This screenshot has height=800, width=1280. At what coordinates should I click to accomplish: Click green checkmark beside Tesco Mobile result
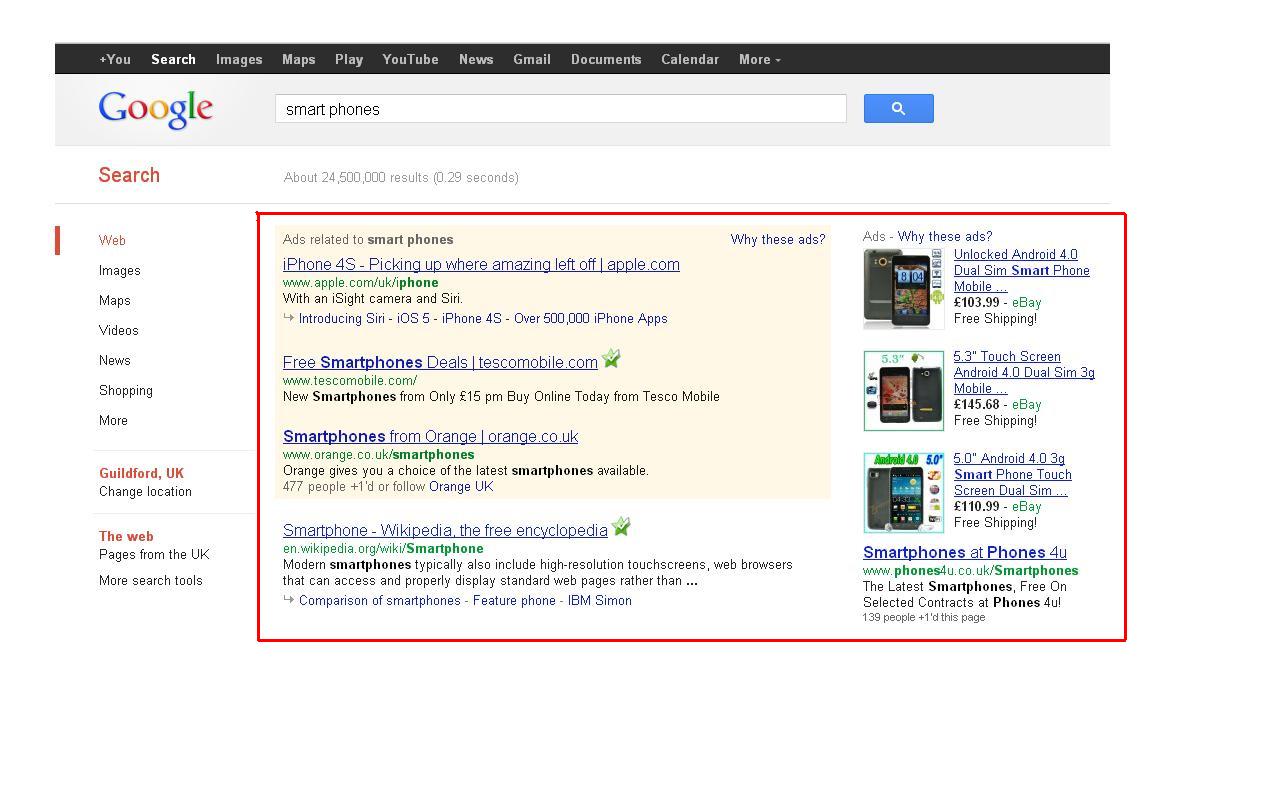tap(611, 358)
